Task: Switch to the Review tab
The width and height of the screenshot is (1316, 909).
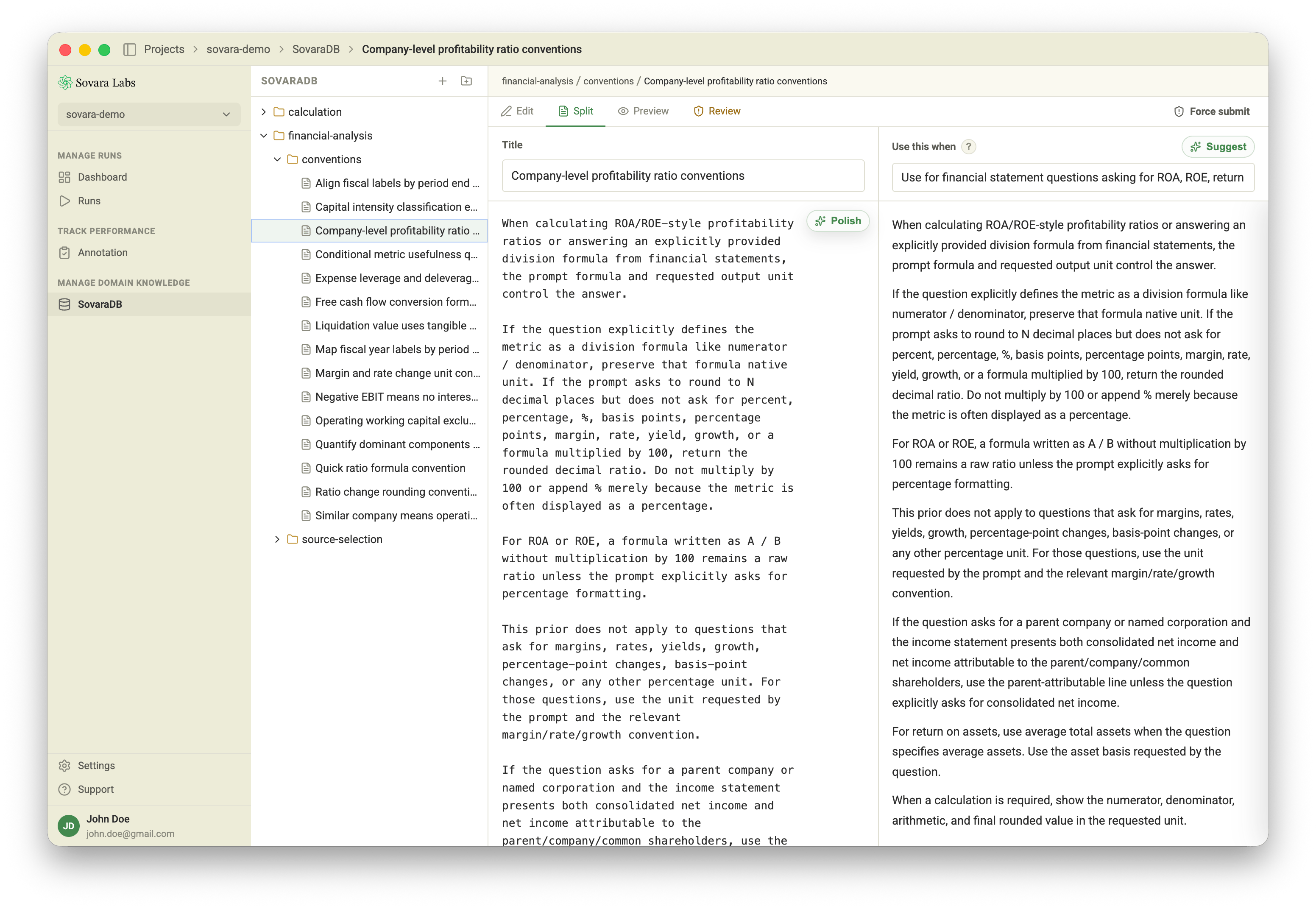Action: [x=717, y=111]
